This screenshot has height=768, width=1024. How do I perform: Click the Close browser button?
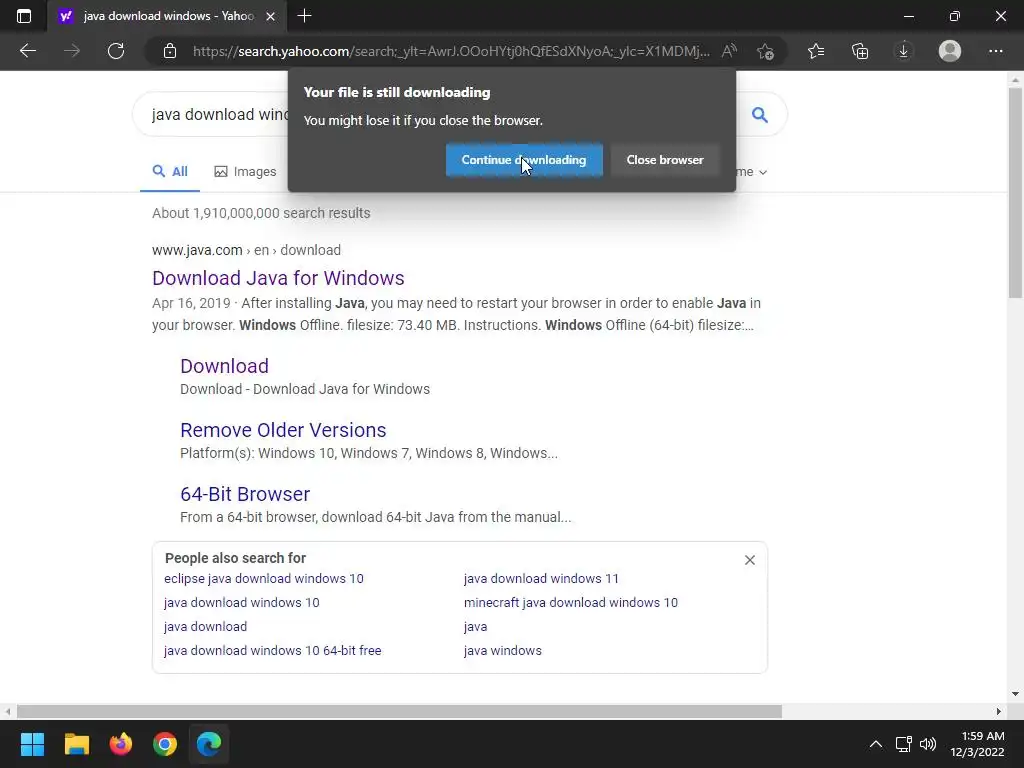[x=665, y=160]
